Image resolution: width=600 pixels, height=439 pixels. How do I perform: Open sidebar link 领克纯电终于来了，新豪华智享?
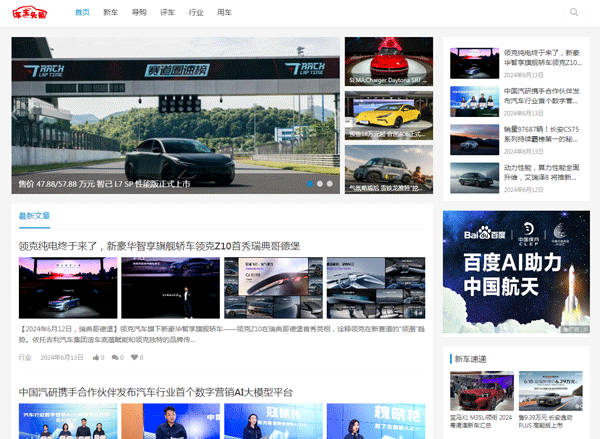pyautogui.click(x=543, y=57)
